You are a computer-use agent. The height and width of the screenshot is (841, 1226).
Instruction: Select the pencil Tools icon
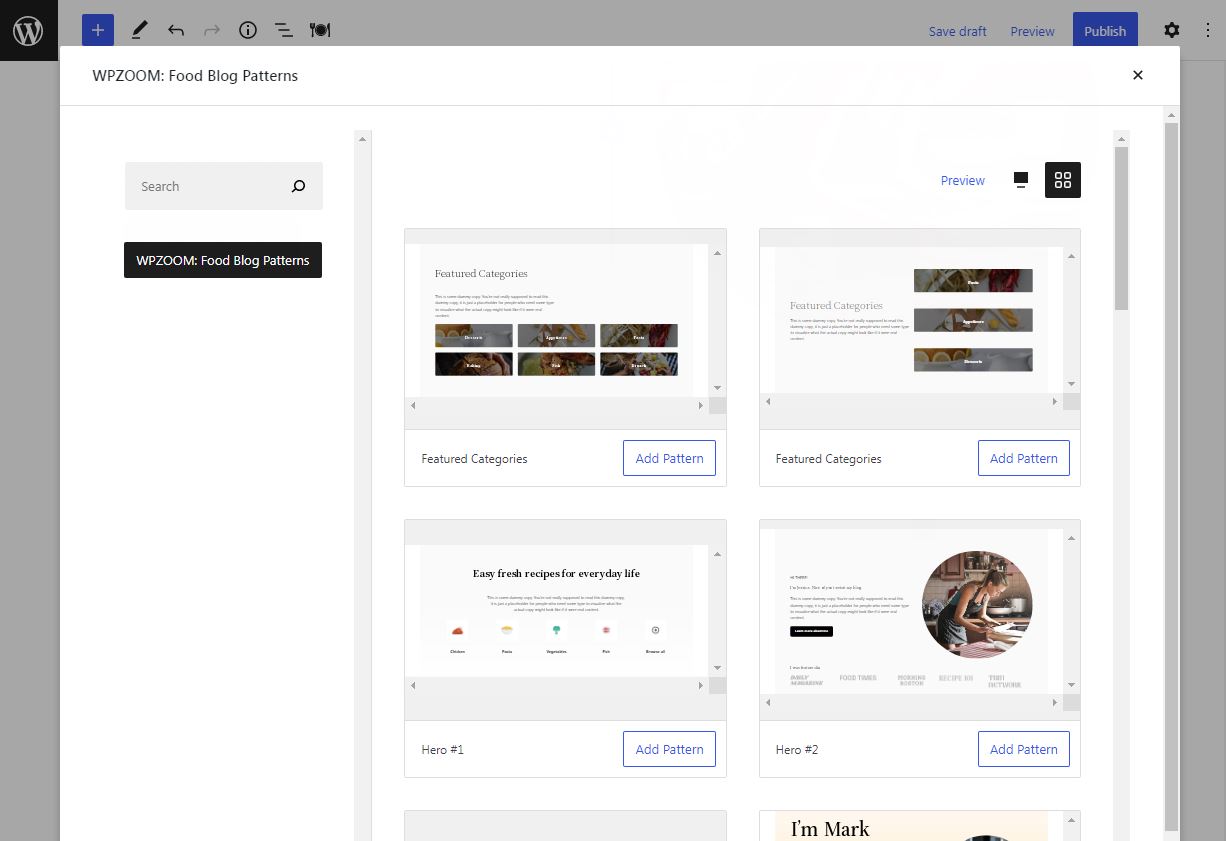point(139,30)
